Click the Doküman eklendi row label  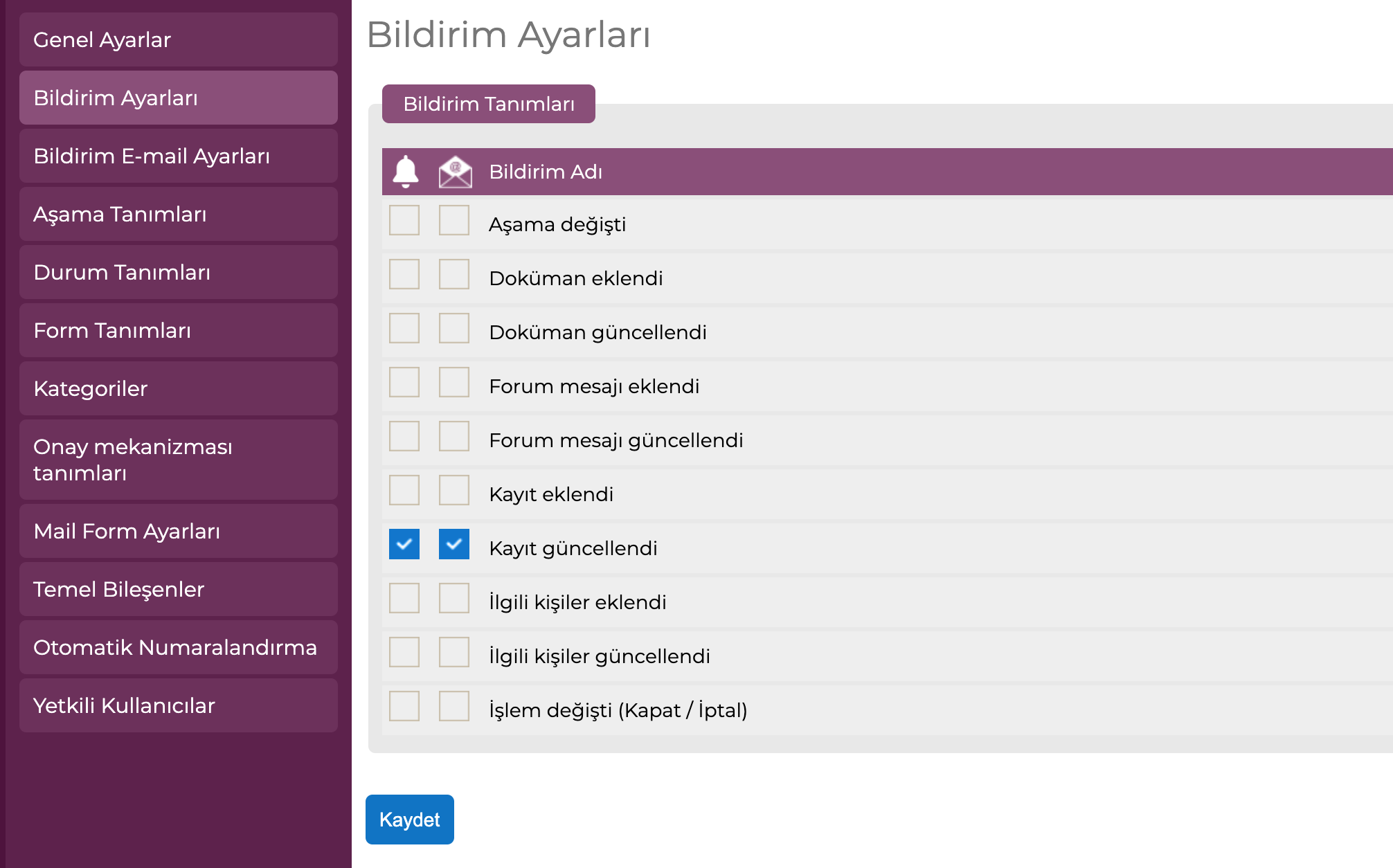click(x=576, y=278)
